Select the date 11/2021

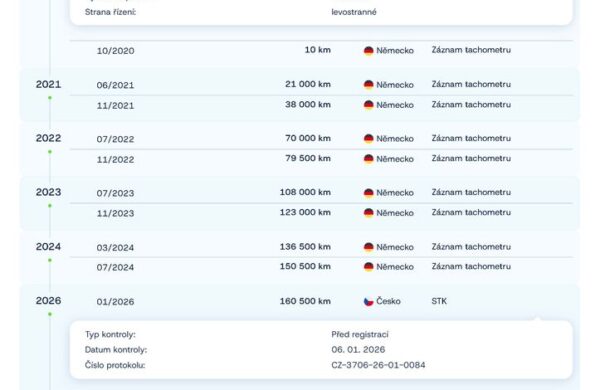pyautogui.click(x=116, y=106)
